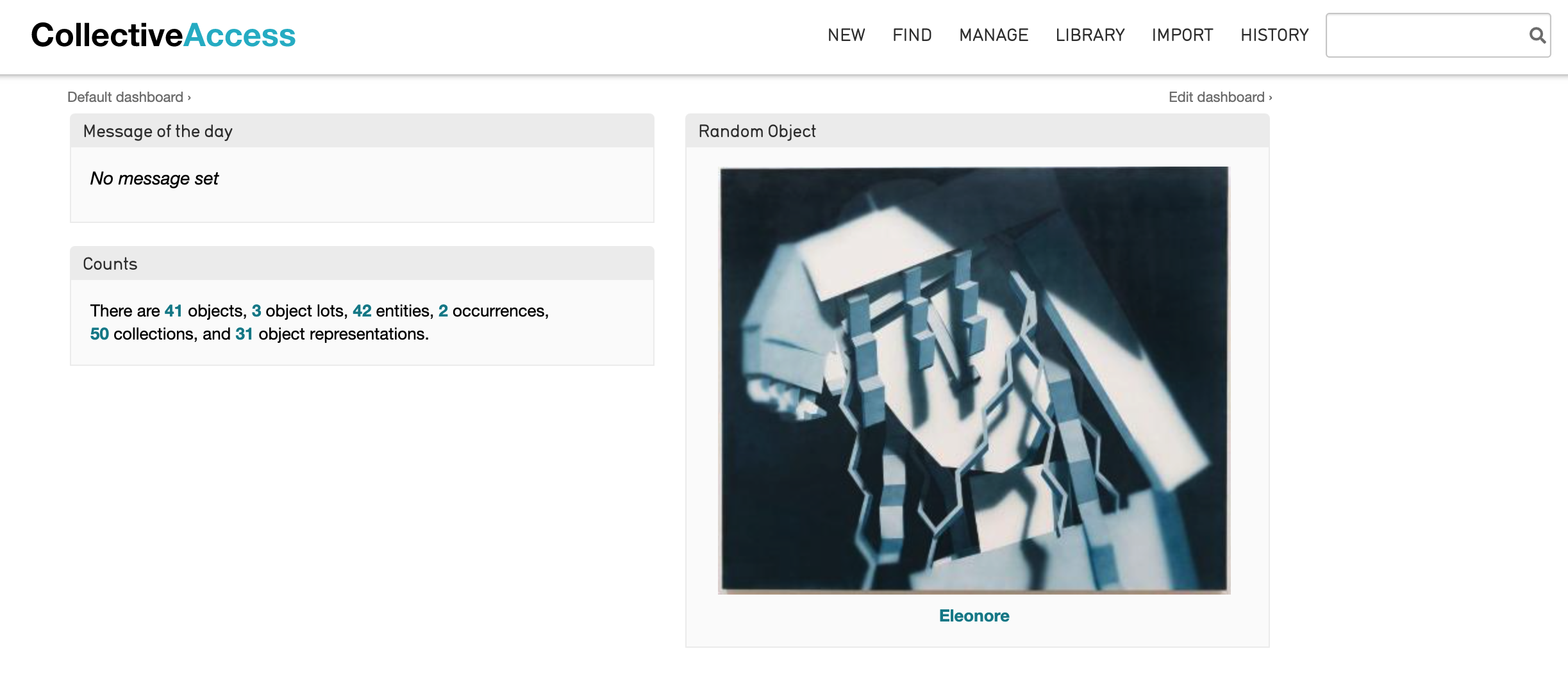
Task: Open the Eleonore artwork thumbnail
Action: [x=974, y=379]
